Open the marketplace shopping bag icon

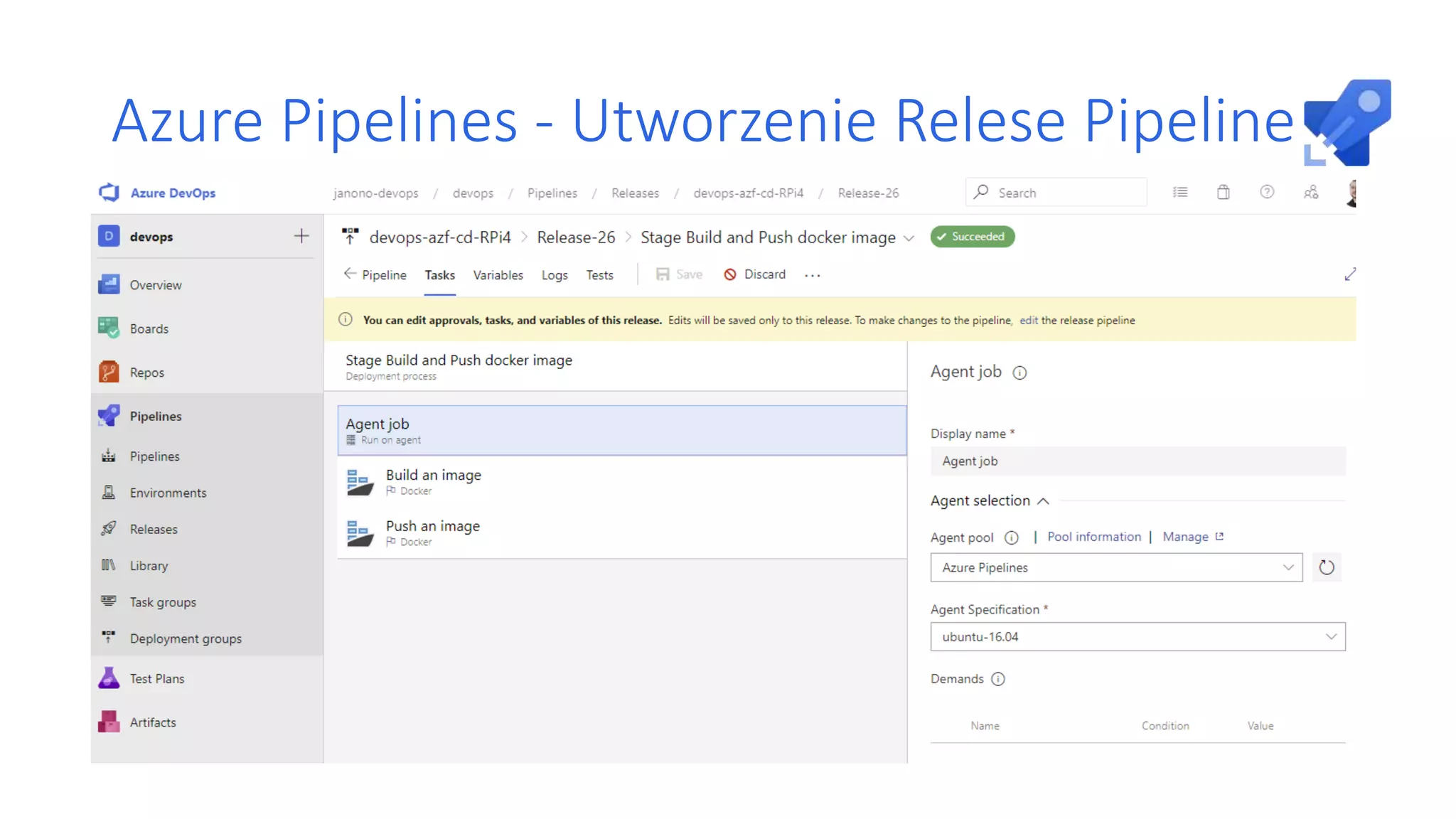coord(1224,192)
